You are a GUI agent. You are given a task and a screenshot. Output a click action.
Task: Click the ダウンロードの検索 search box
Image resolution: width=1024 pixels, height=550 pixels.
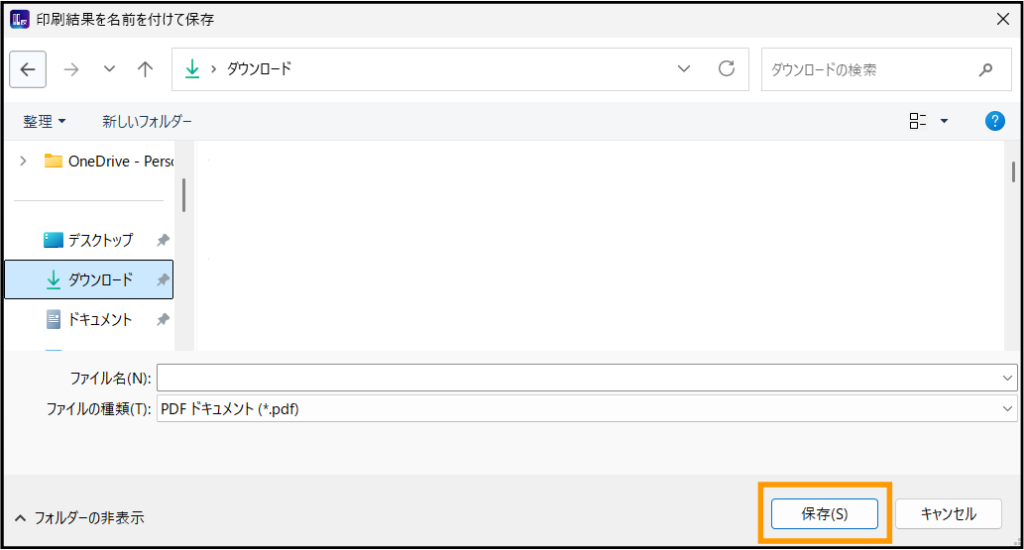coord(865,70)
